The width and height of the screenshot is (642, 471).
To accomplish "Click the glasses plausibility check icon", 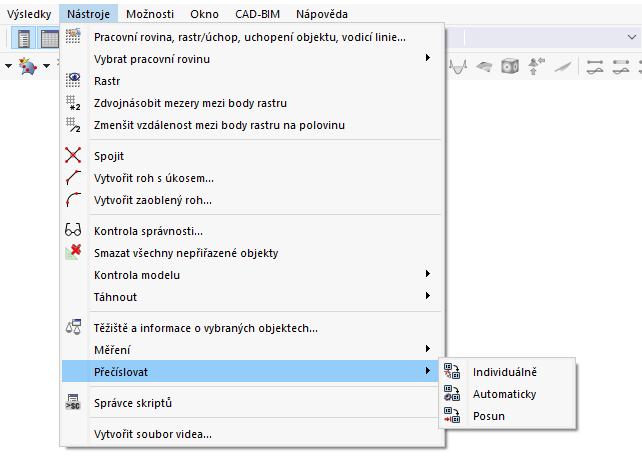I will tap(73, 230).
